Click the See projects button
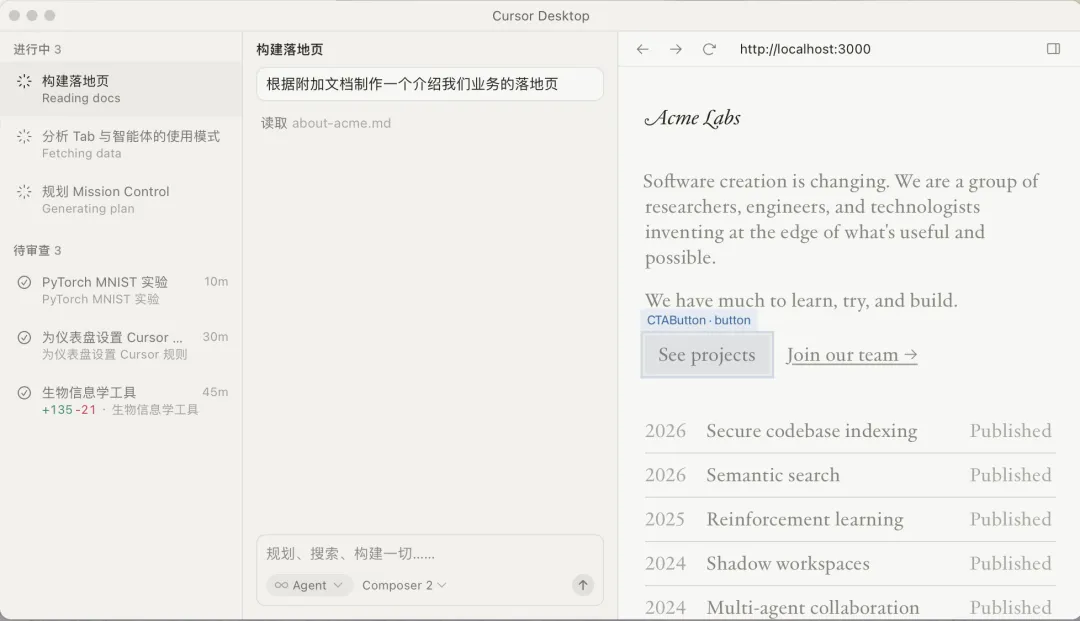This screenshot has height=621, width=1080. 707,355
